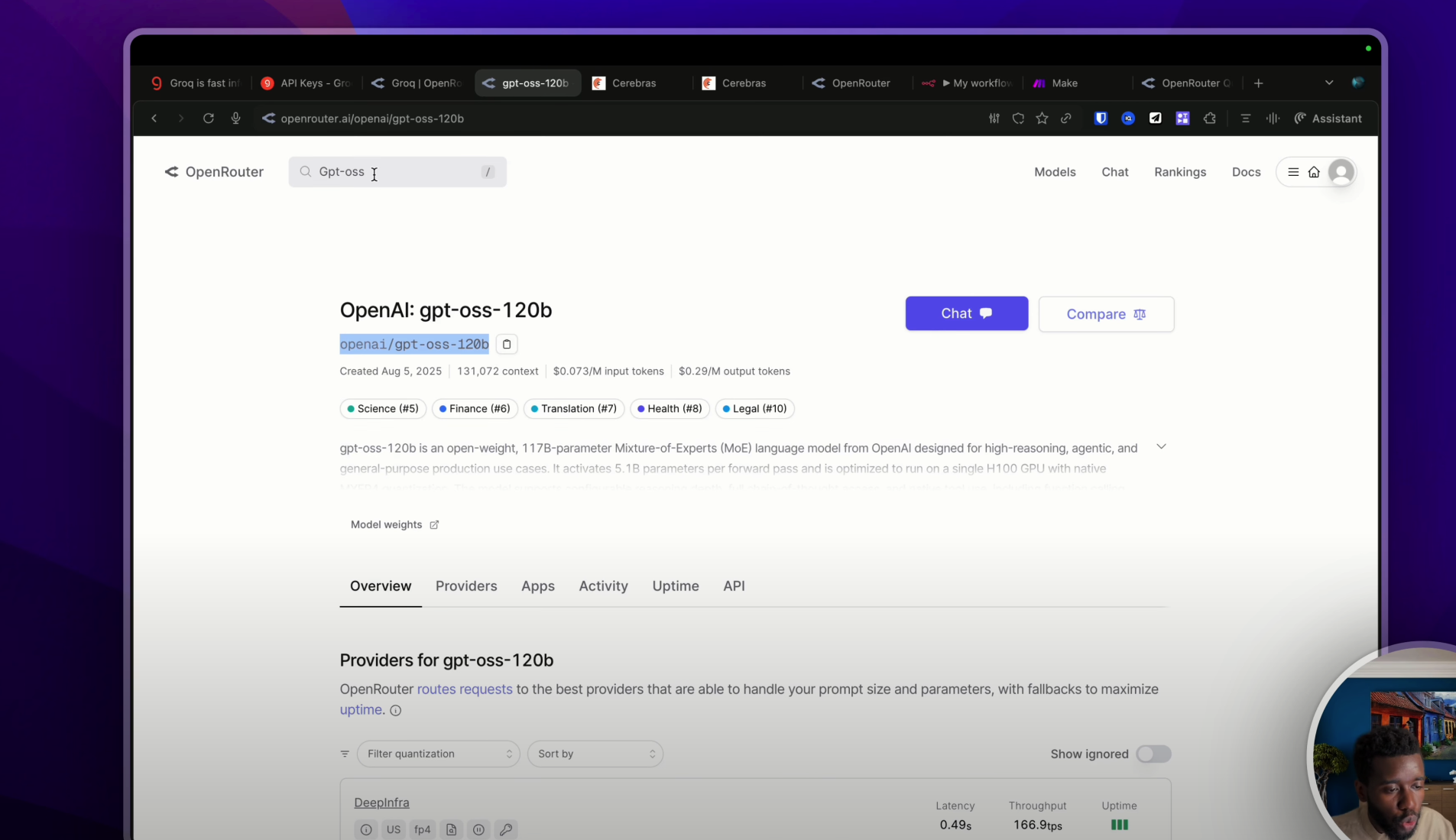This screenshot has width=1456, height=840.
Task: Switch to the Uptime tab
Action: [675, 586]
